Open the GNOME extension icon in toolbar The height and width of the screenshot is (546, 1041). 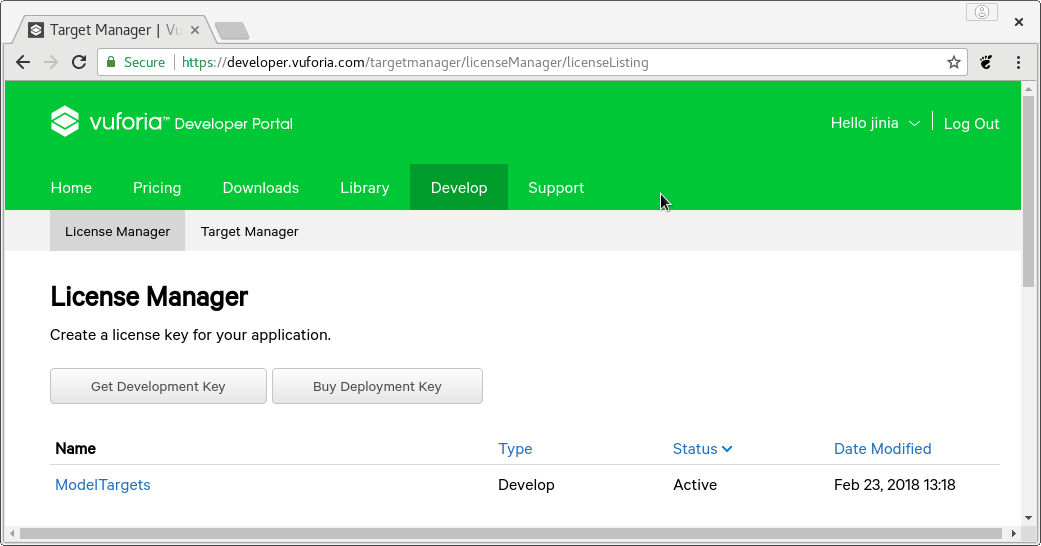pyautogui.click(x=987, y=62)
